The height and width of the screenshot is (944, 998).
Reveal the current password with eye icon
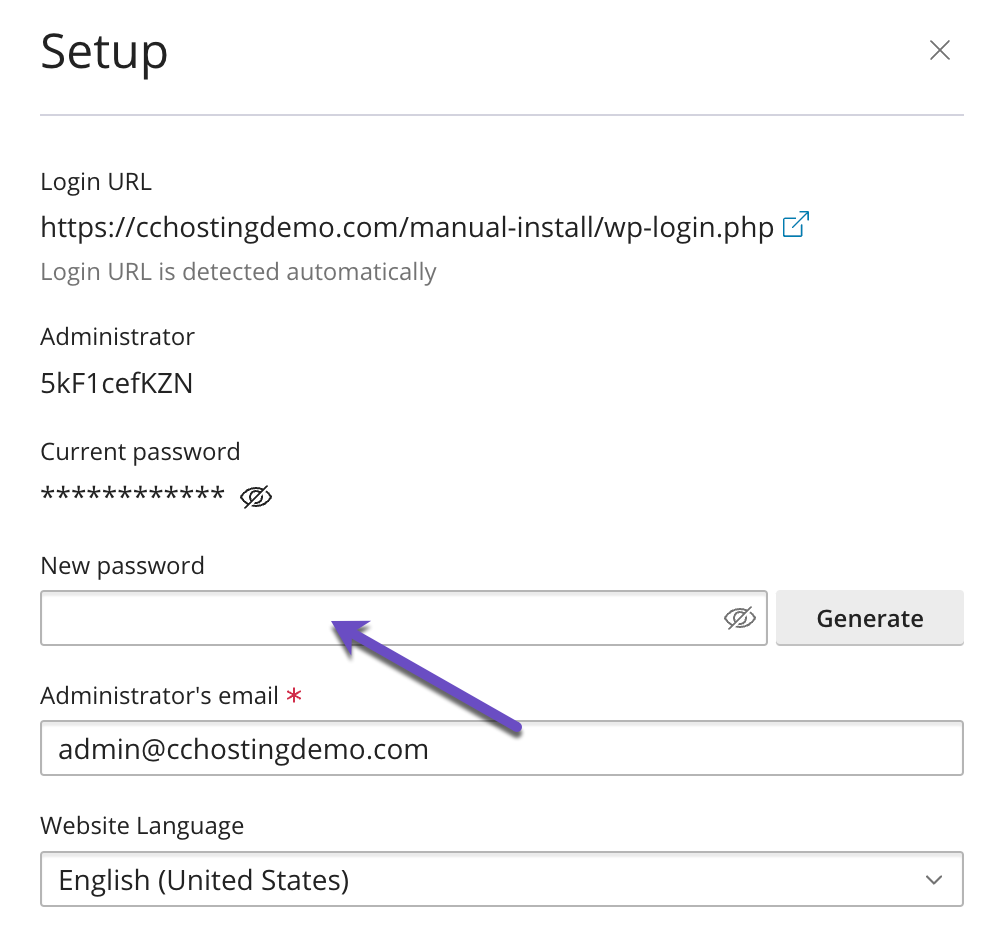click(x=256, y=497)
